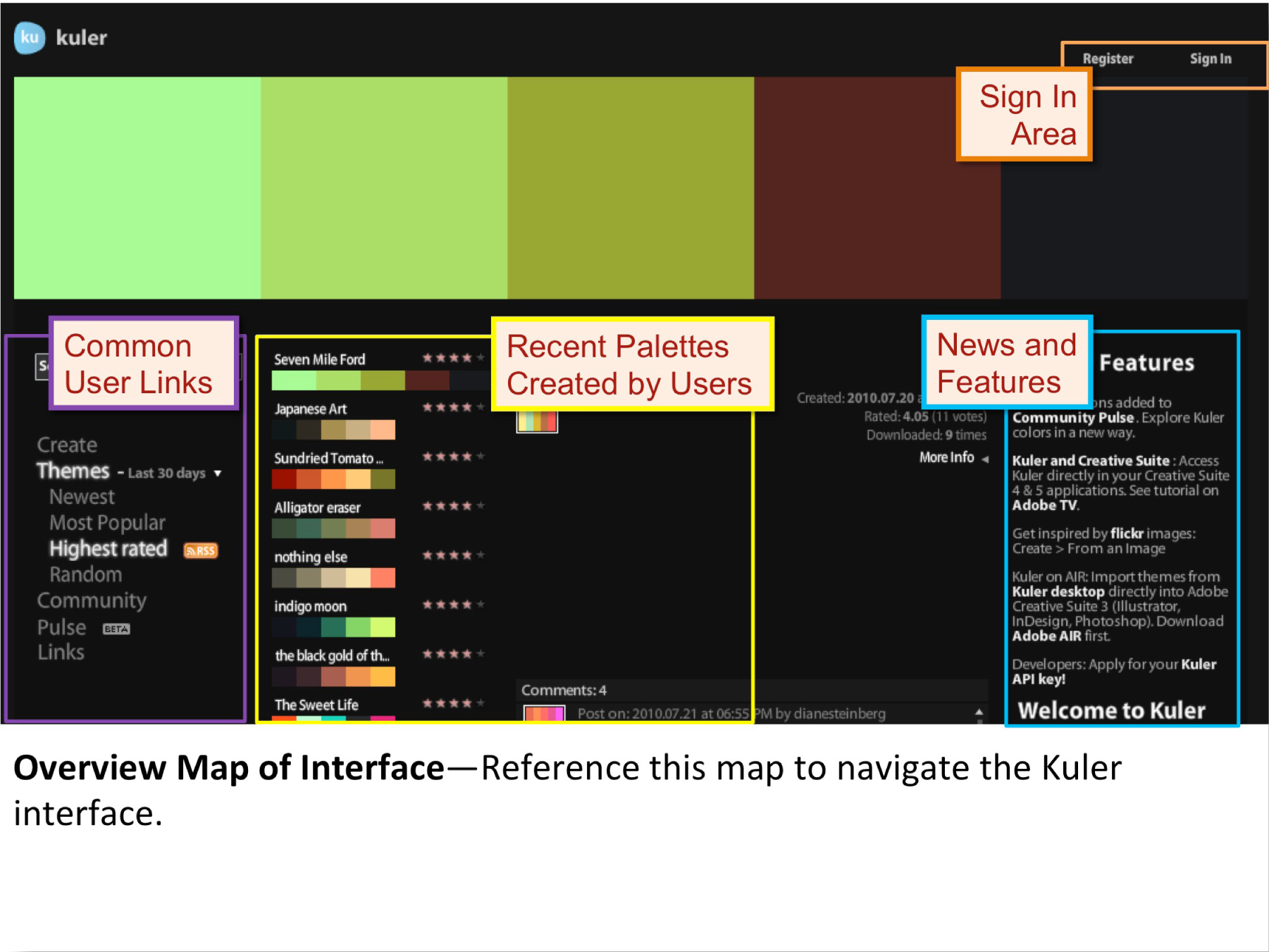
Task: Rate the black gold theme stars
Action: (x=453, y=654)
